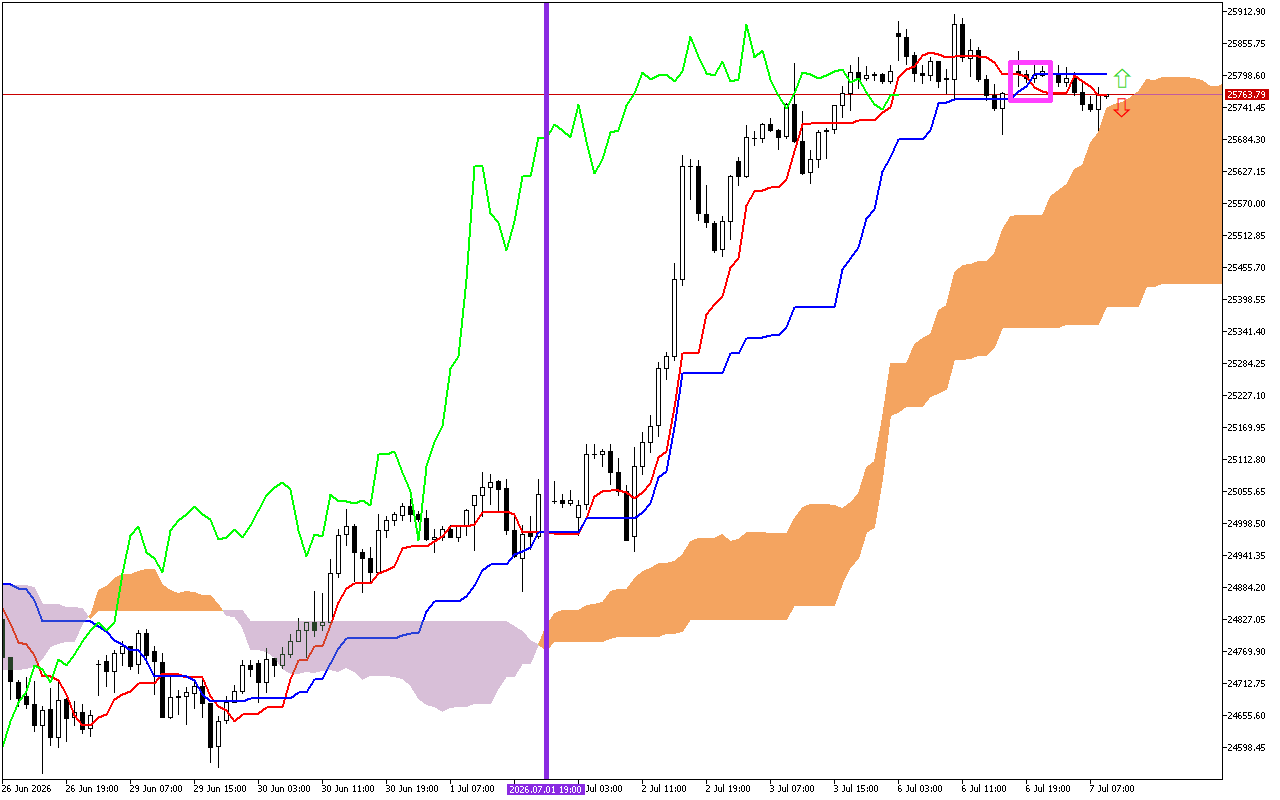Click time axis label 3 Jul 15:00

(x=857, y=789)
